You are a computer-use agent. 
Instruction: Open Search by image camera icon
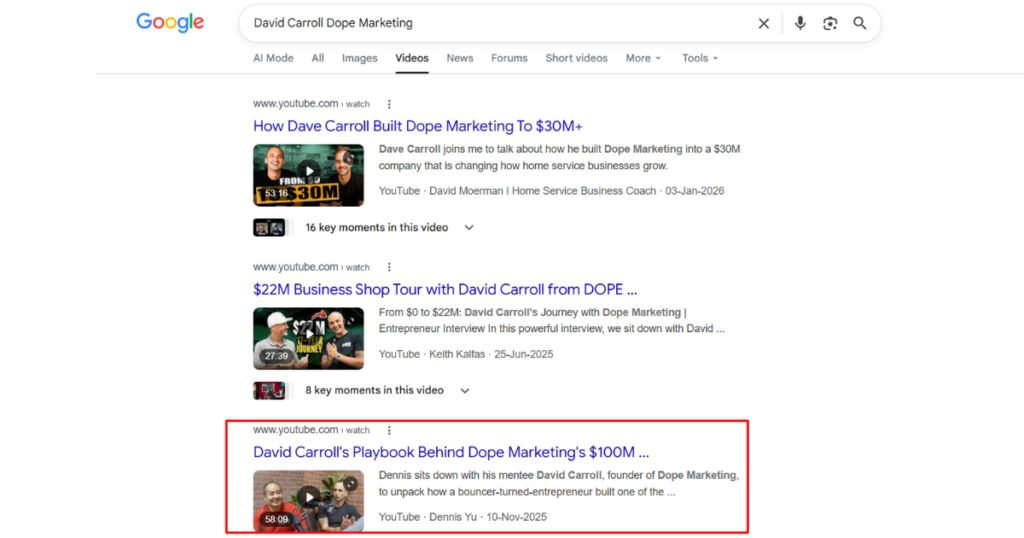pyautogui.click(x=830, y=24)
